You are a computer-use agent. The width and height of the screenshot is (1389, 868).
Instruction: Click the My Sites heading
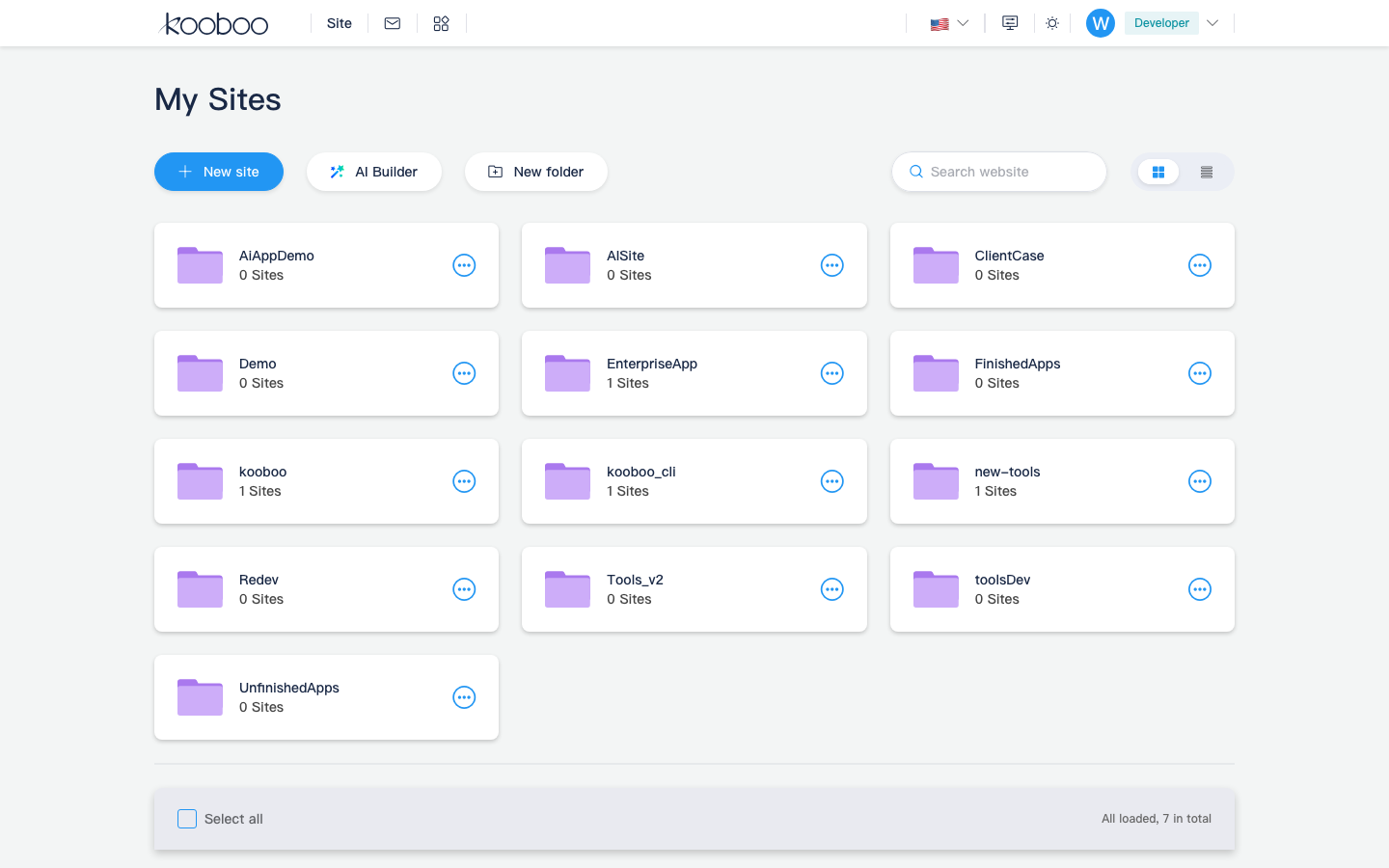click(218, 99)
